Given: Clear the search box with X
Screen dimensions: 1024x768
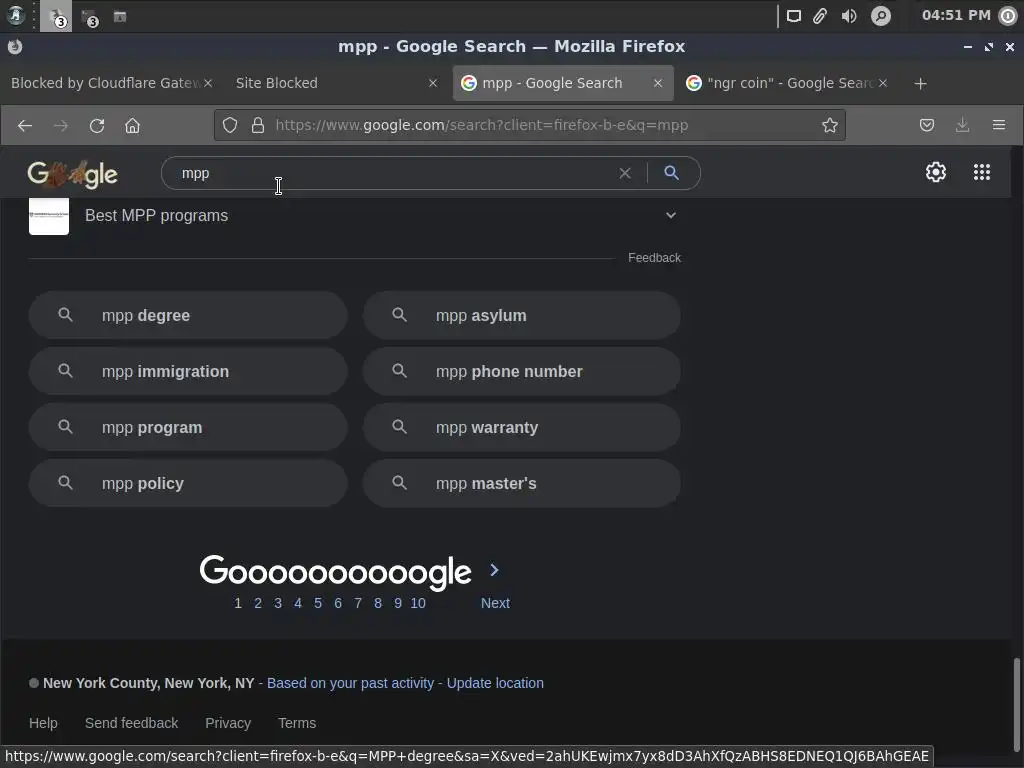Looking at the screenshot, I should (x=625, y=173).
